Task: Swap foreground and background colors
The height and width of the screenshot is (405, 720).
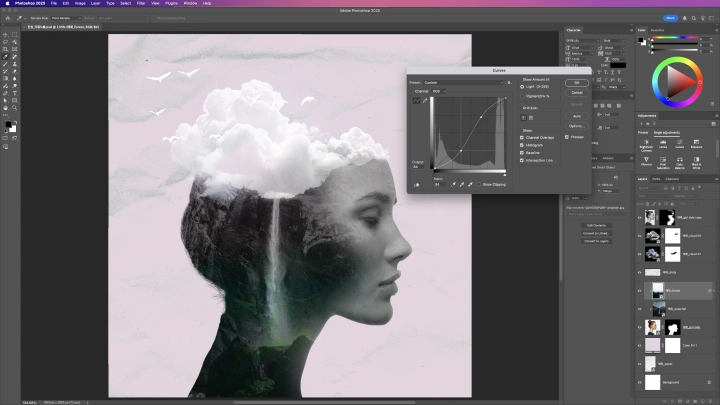Action: (x=15, y=122)
